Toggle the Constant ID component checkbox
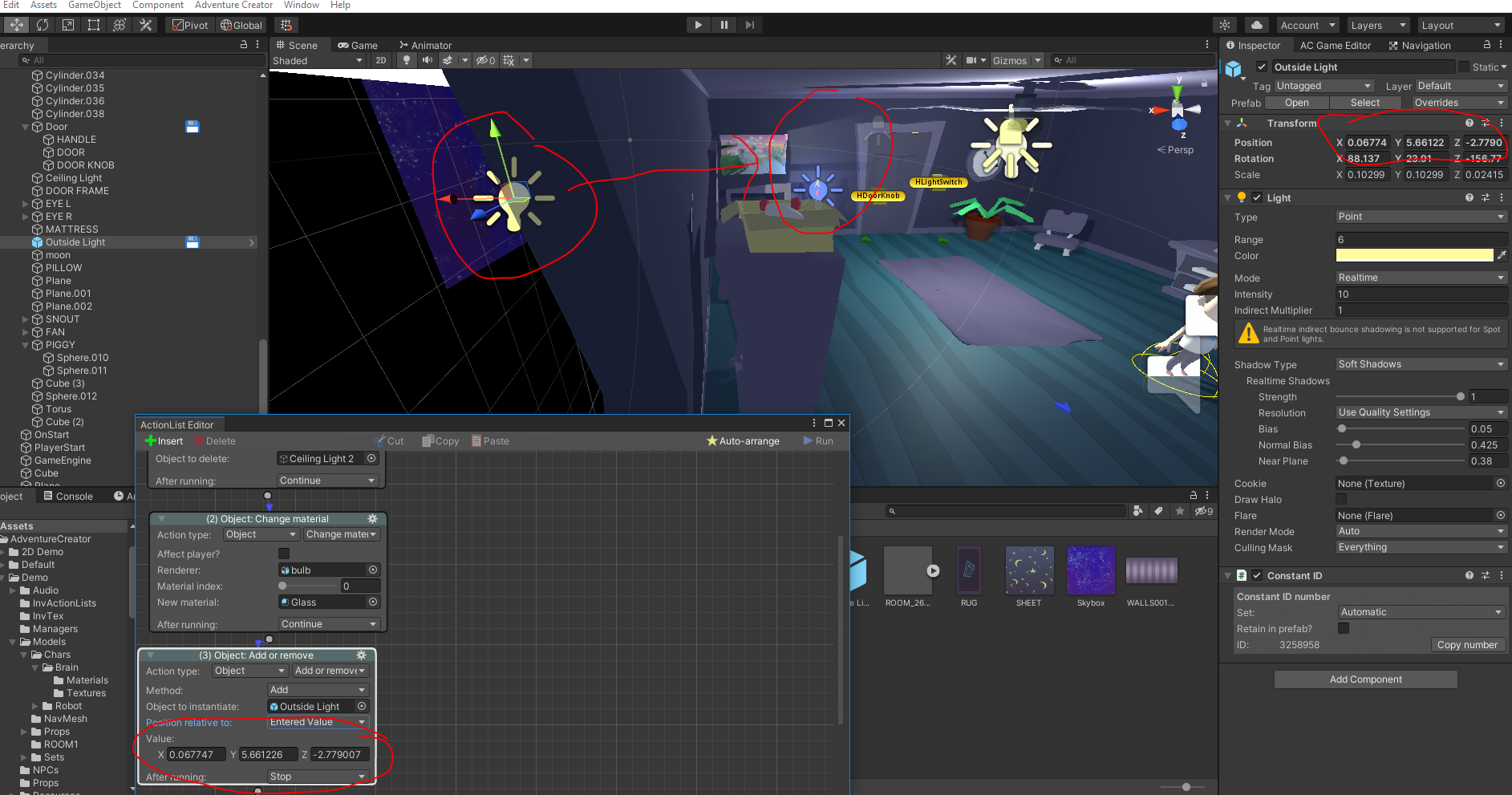Viewport: 1512px width, 795px height. pyautogui.click(x=1257, y=576)
